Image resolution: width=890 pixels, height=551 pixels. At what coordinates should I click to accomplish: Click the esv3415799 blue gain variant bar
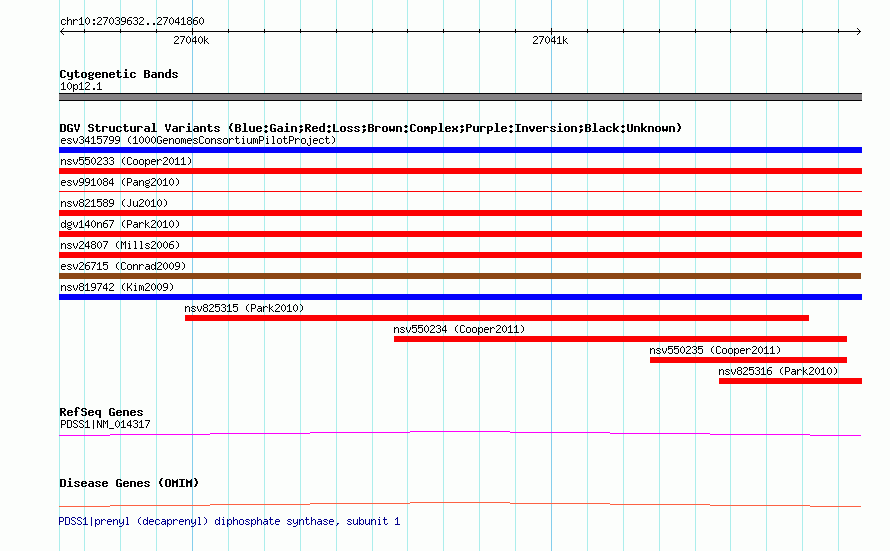[x=460, y=150]
